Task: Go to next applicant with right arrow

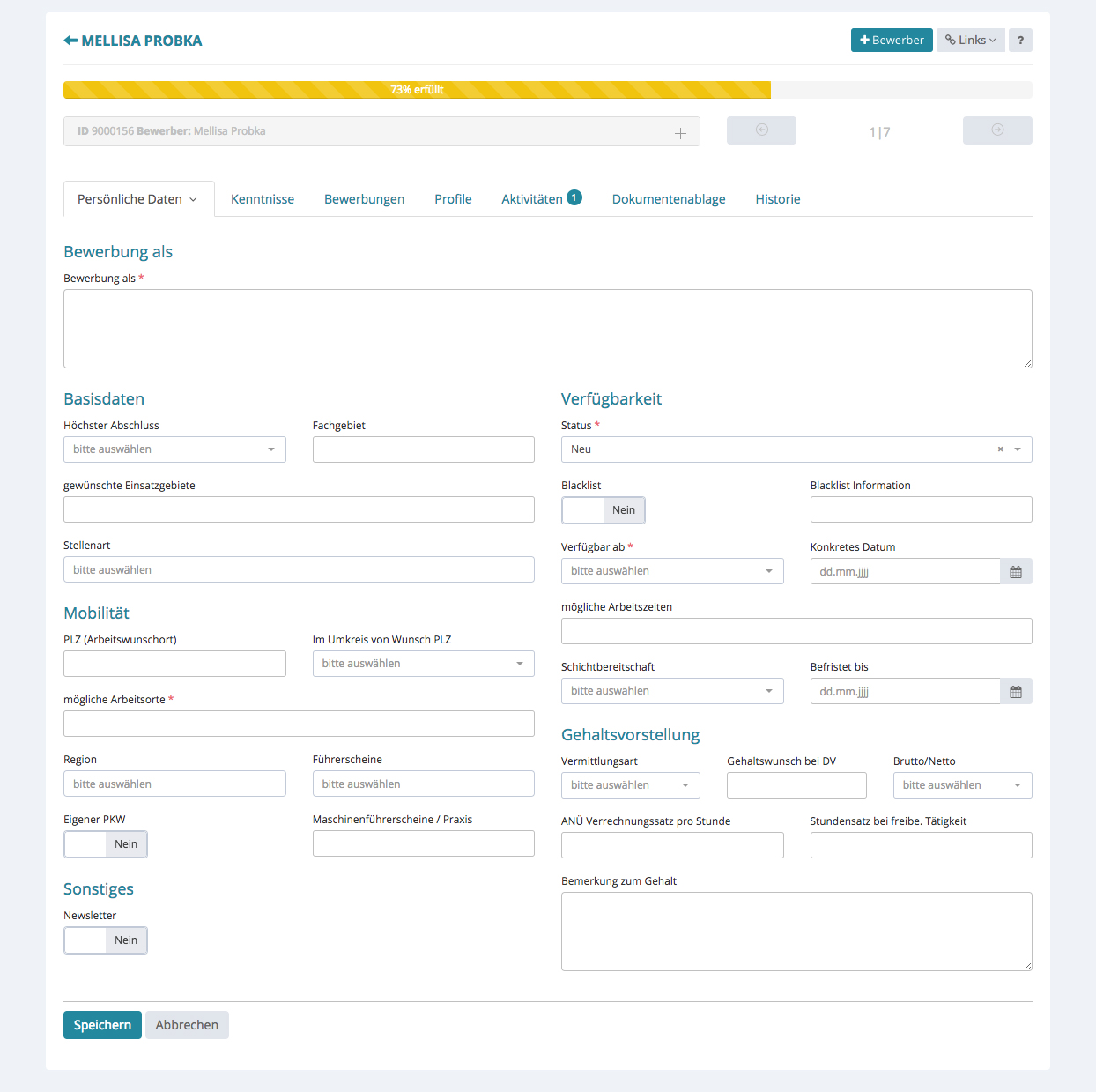Action: (997, 130)
